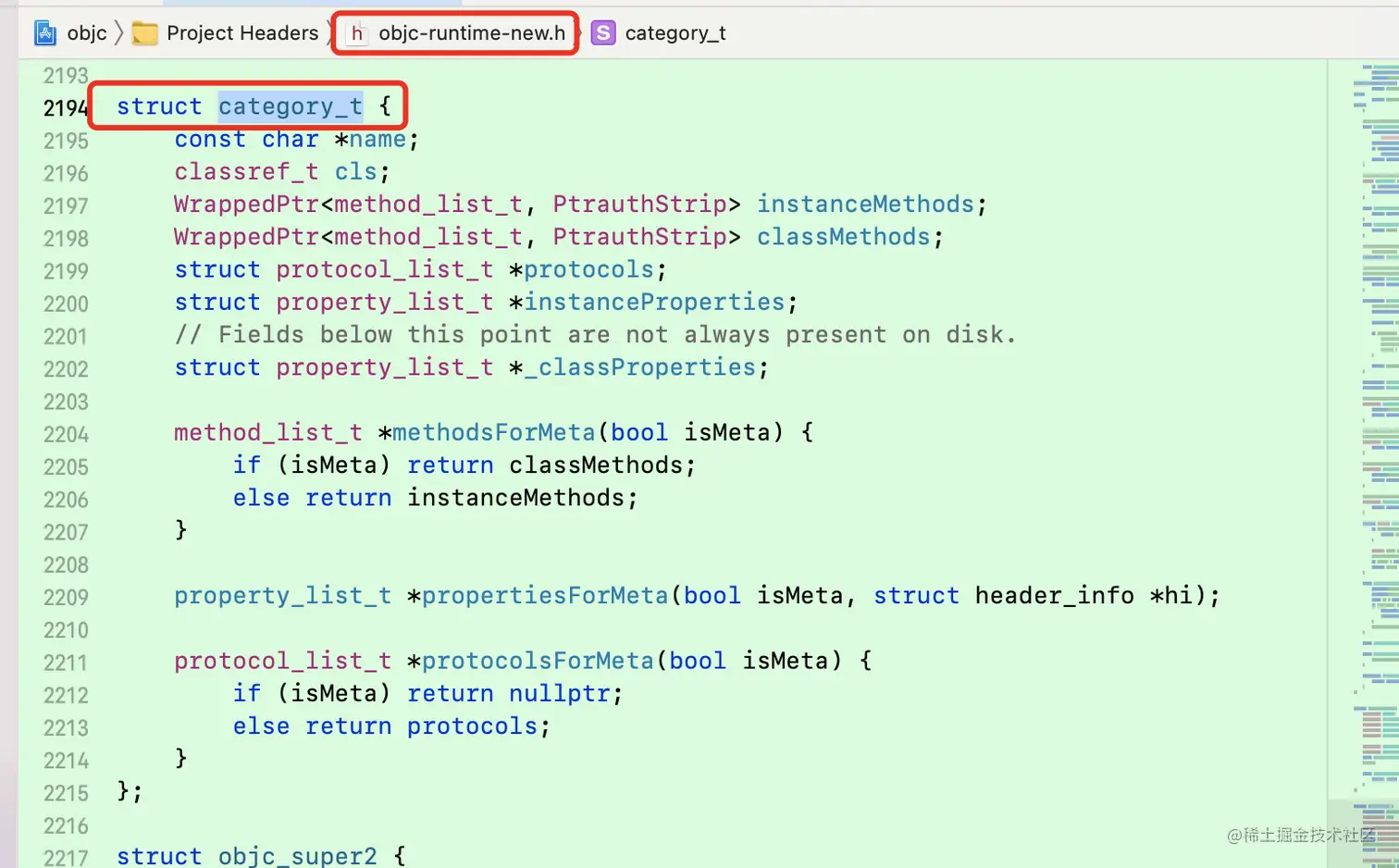Open the Project Headers breadcrumb item
Image resolution: width=1399 pixels, height=868 pixels.
(242, 33)
